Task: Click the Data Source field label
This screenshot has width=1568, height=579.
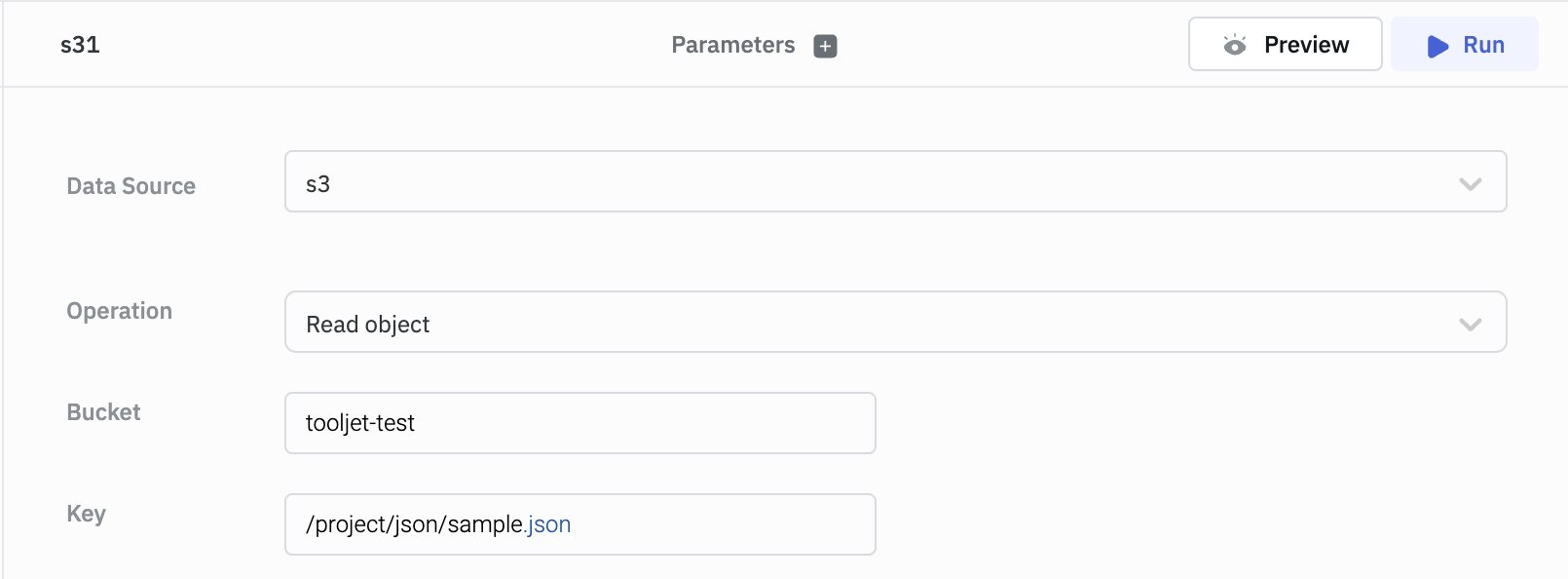Action: pos(131,186)
